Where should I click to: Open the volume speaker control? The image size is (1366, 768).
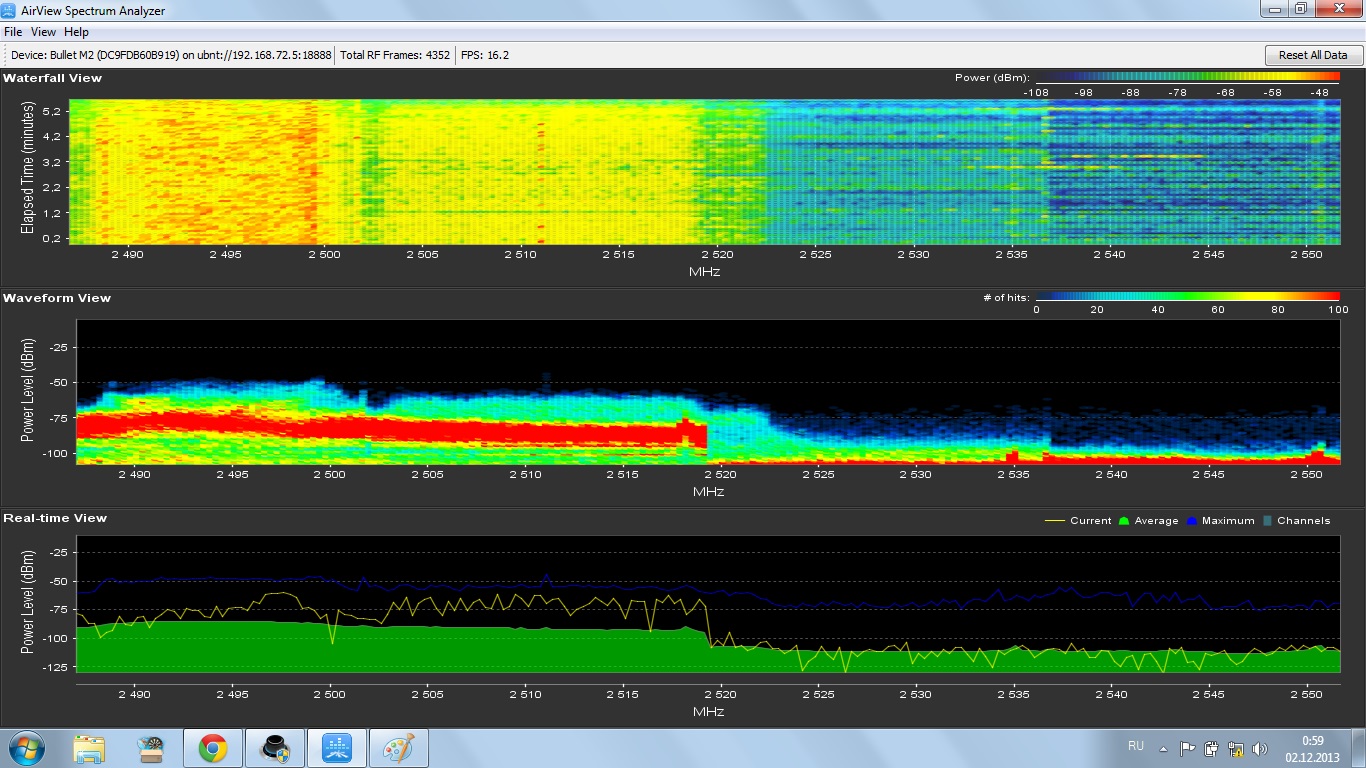[x=1260, y=748]
